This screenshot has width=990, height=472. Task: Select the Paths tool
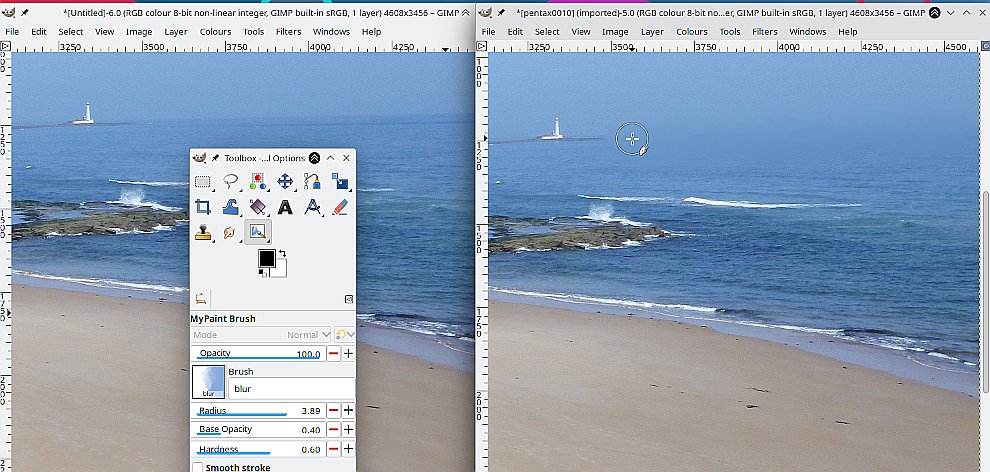[313, 182]
